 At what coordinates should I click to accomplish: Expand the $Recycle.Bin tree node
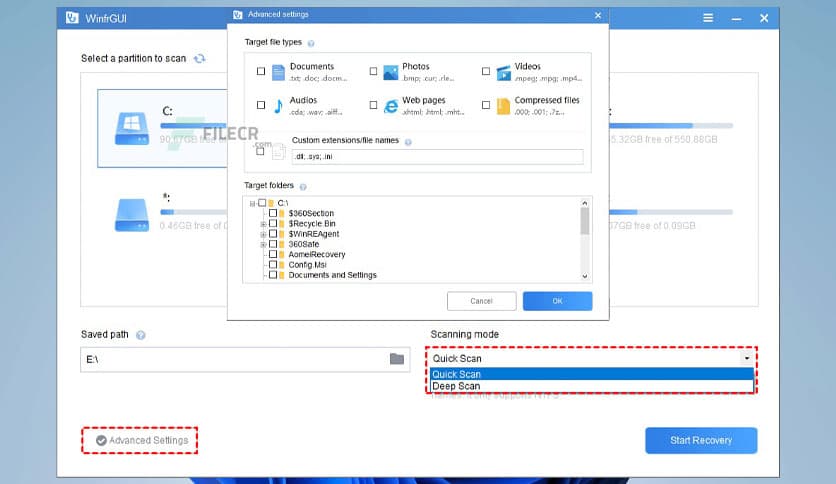263,224
